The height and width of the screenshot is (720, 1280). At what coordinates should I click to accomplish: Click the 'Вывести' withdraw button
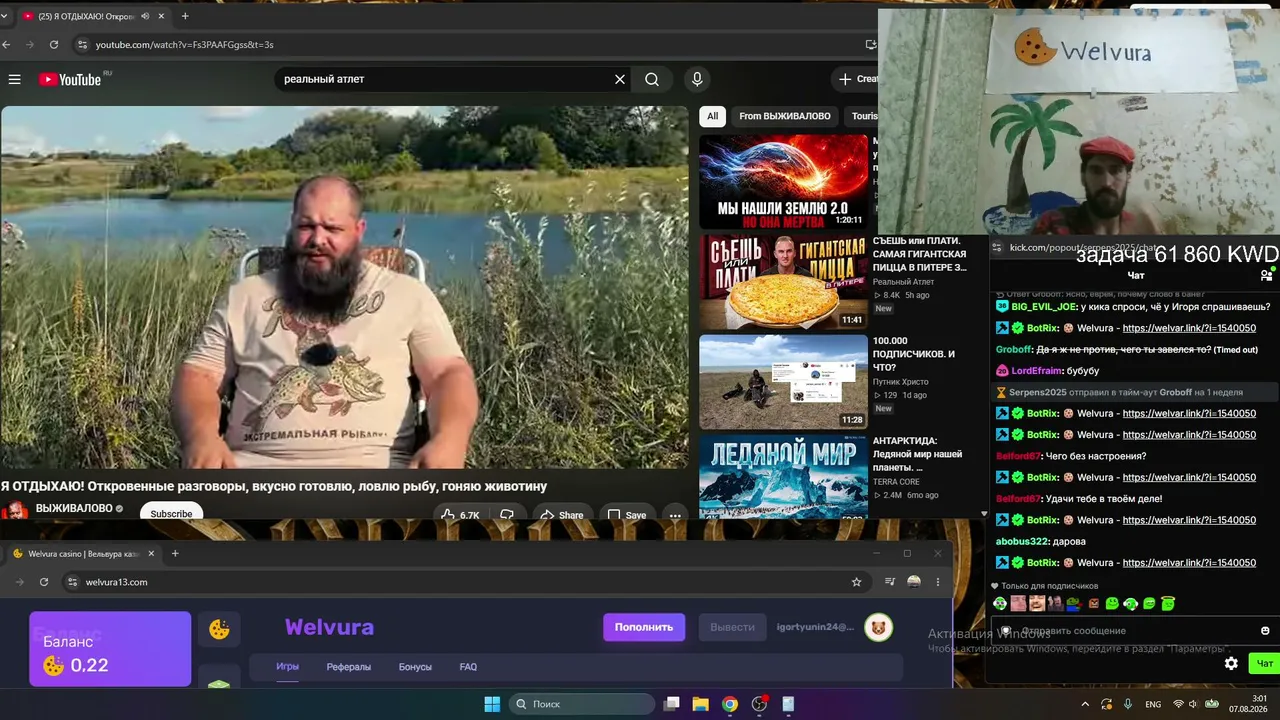732,627
